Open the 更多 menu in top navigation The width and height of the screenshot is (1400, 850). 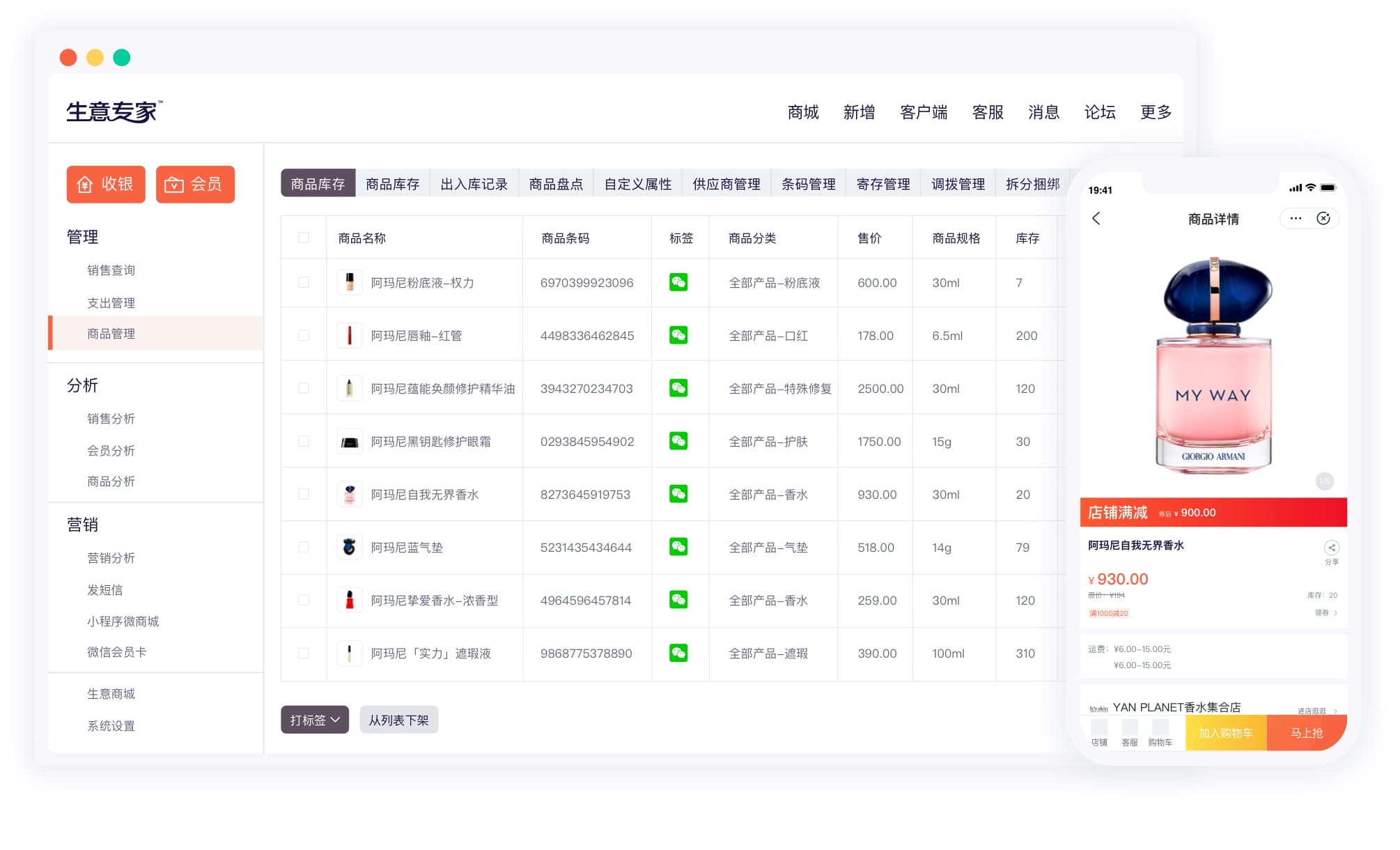[x=1155, y=112]
